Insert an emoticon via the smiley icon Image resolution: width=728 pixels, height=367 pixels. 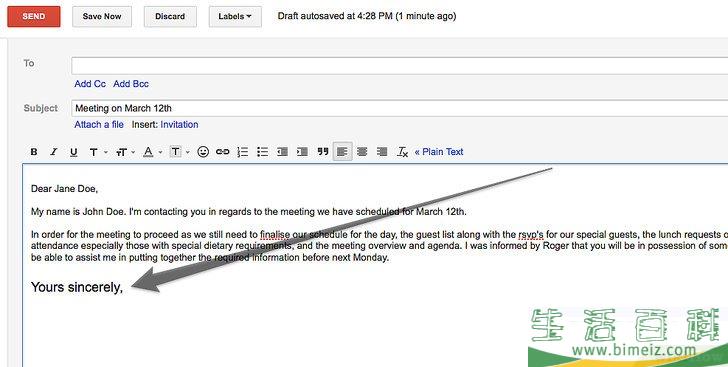click(203, 152)
